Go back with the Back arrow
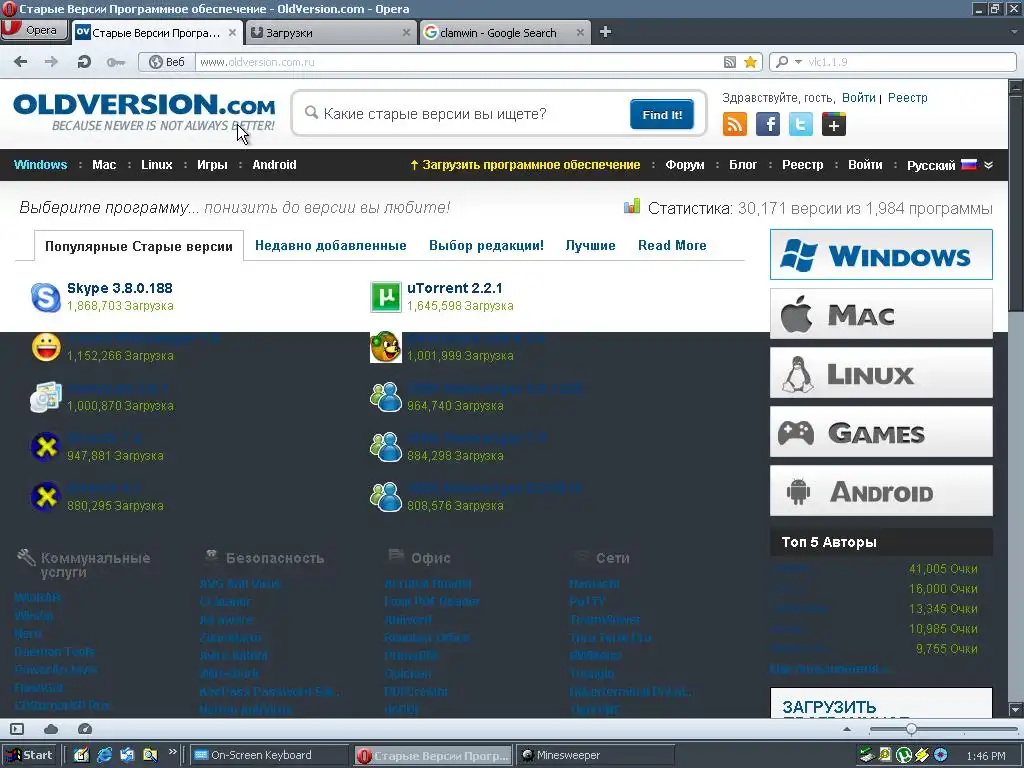The height and width of the screenshot is (768, 1024). click(20, 62)
